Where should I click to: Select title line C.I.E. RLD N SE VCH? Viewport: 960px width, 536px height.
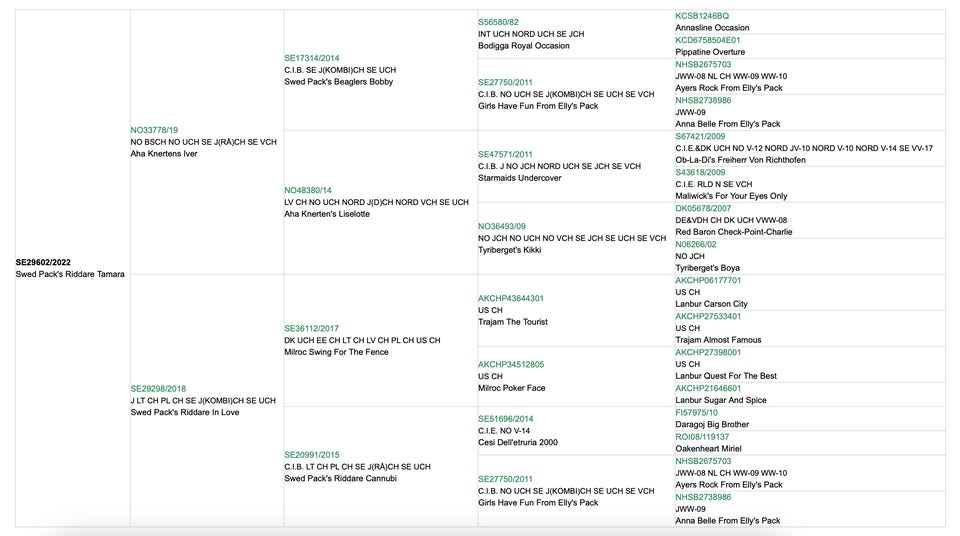[714, 184]
